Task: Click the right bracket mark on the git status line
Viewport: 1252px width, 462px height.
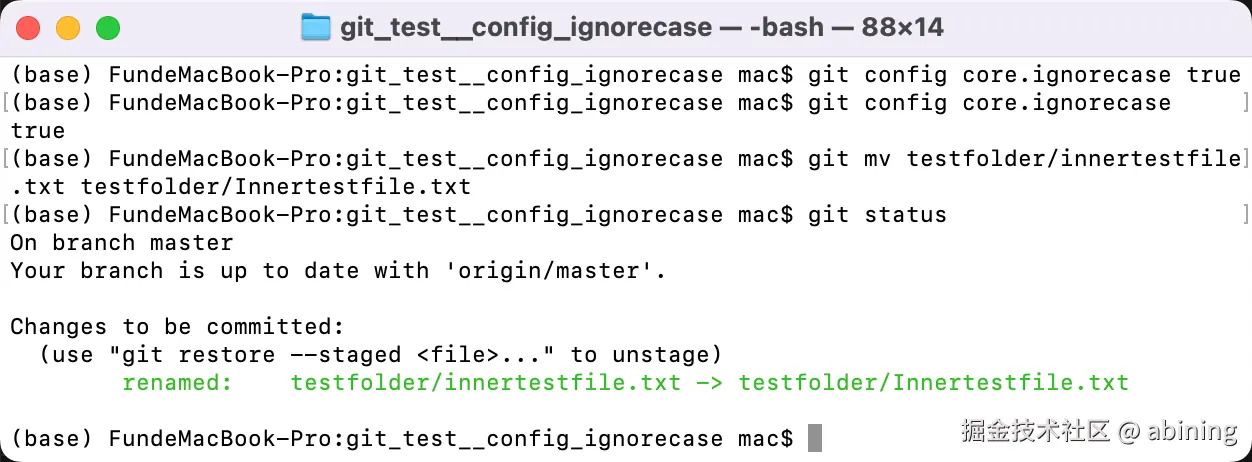Action: [1245, 214]
